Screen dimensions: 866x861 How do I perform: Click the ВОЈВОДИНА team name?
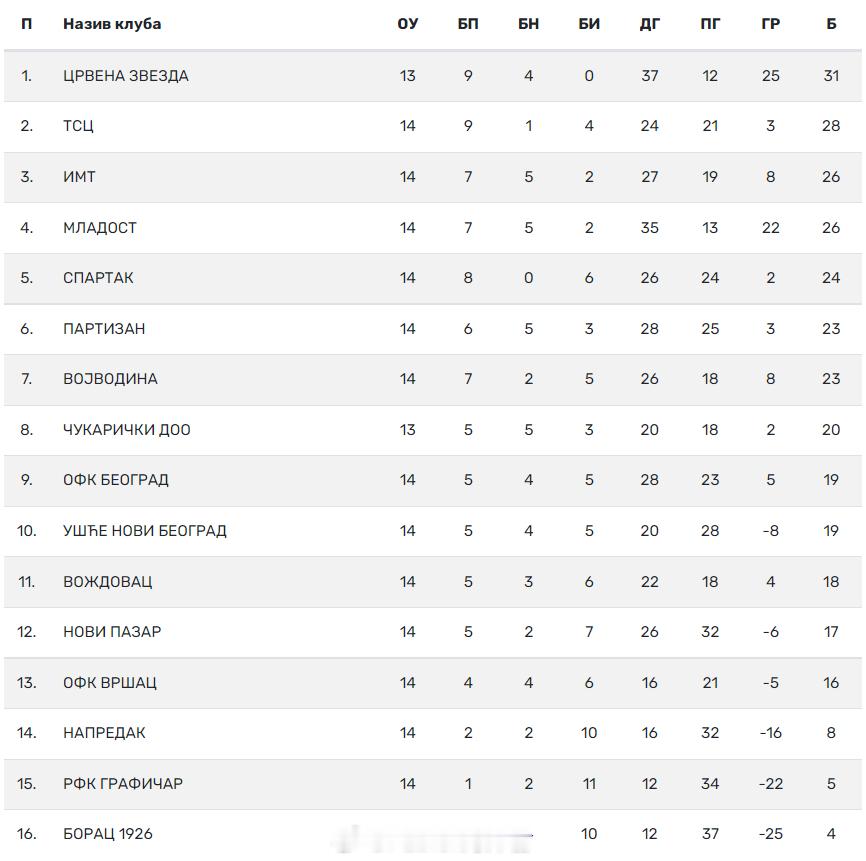110,379
